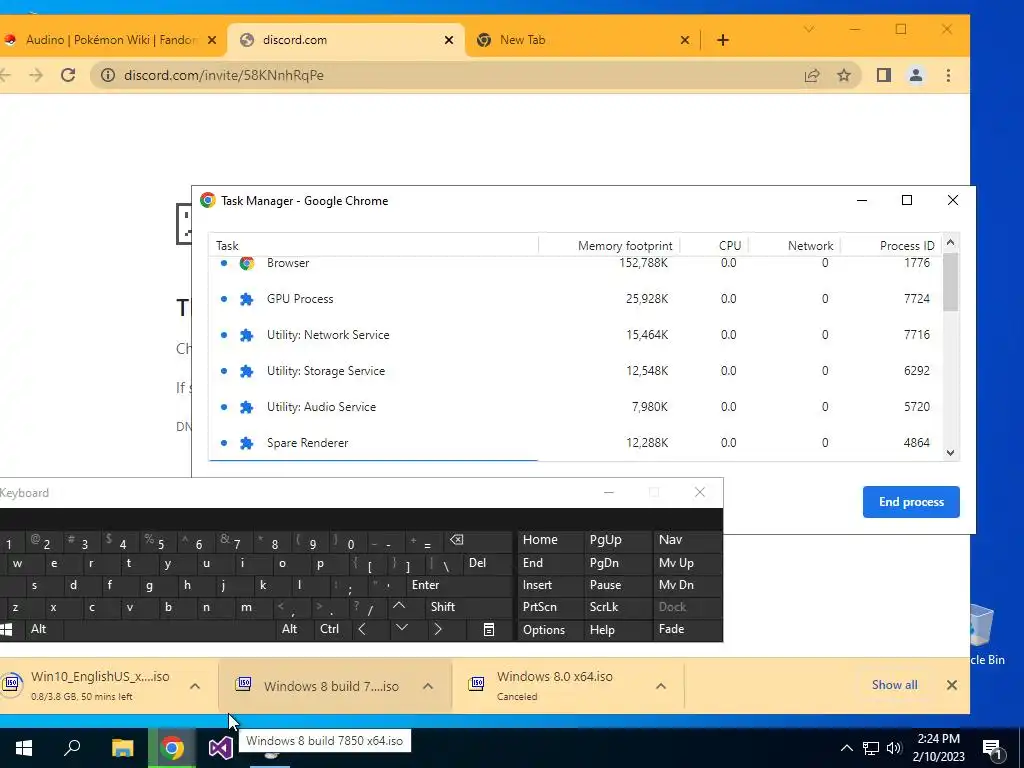This screenshot has height=768, width=1024.
Task: Close the New Tab tab
Action: pyautogui.click(x=684, y=40)
